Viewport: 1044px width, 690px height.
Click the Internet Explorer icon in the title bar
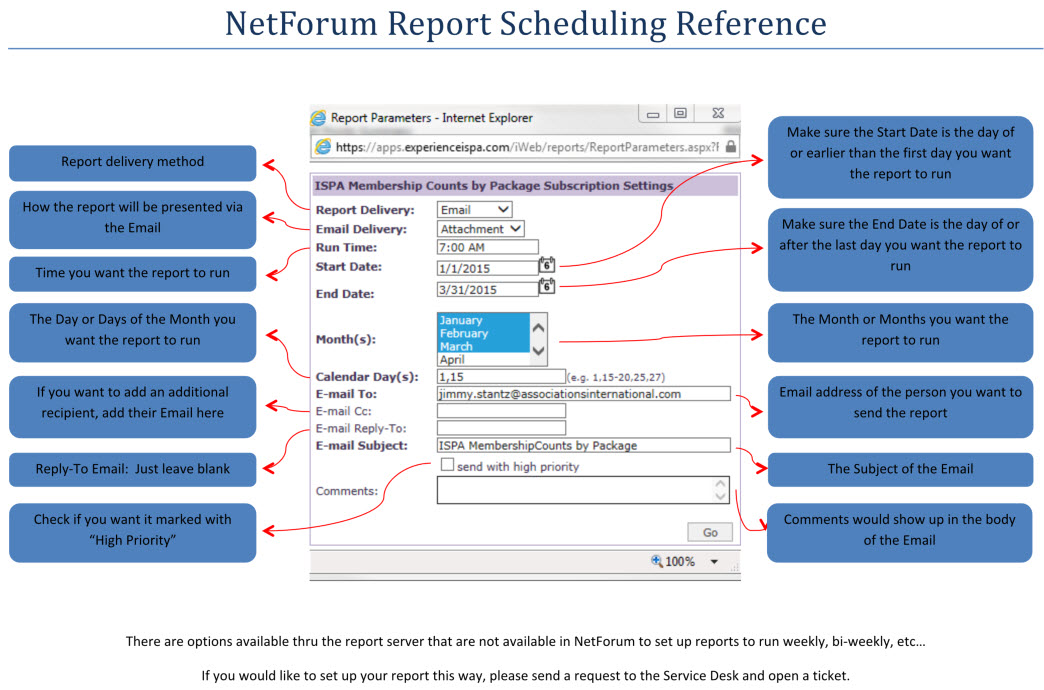point(319,118)
